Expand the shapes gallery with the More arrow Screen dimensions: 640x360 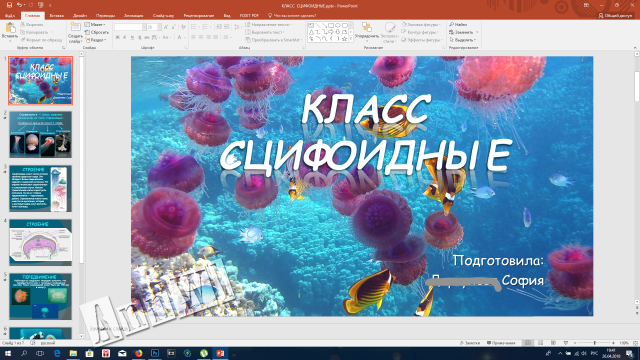point(351,39)
